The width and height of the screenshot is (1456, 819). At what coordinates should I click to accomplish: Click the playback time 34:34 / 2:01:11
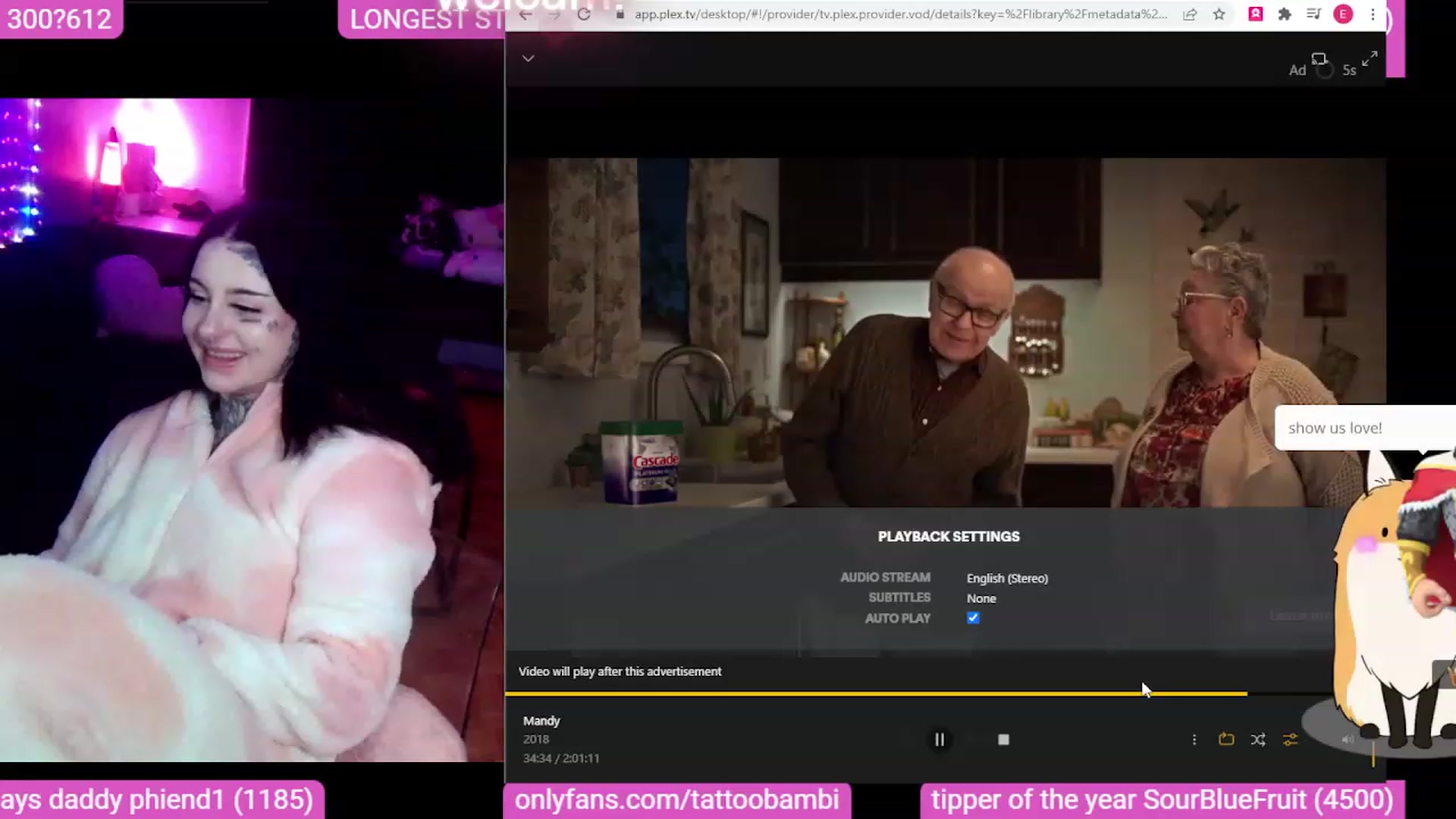[561, 758]
